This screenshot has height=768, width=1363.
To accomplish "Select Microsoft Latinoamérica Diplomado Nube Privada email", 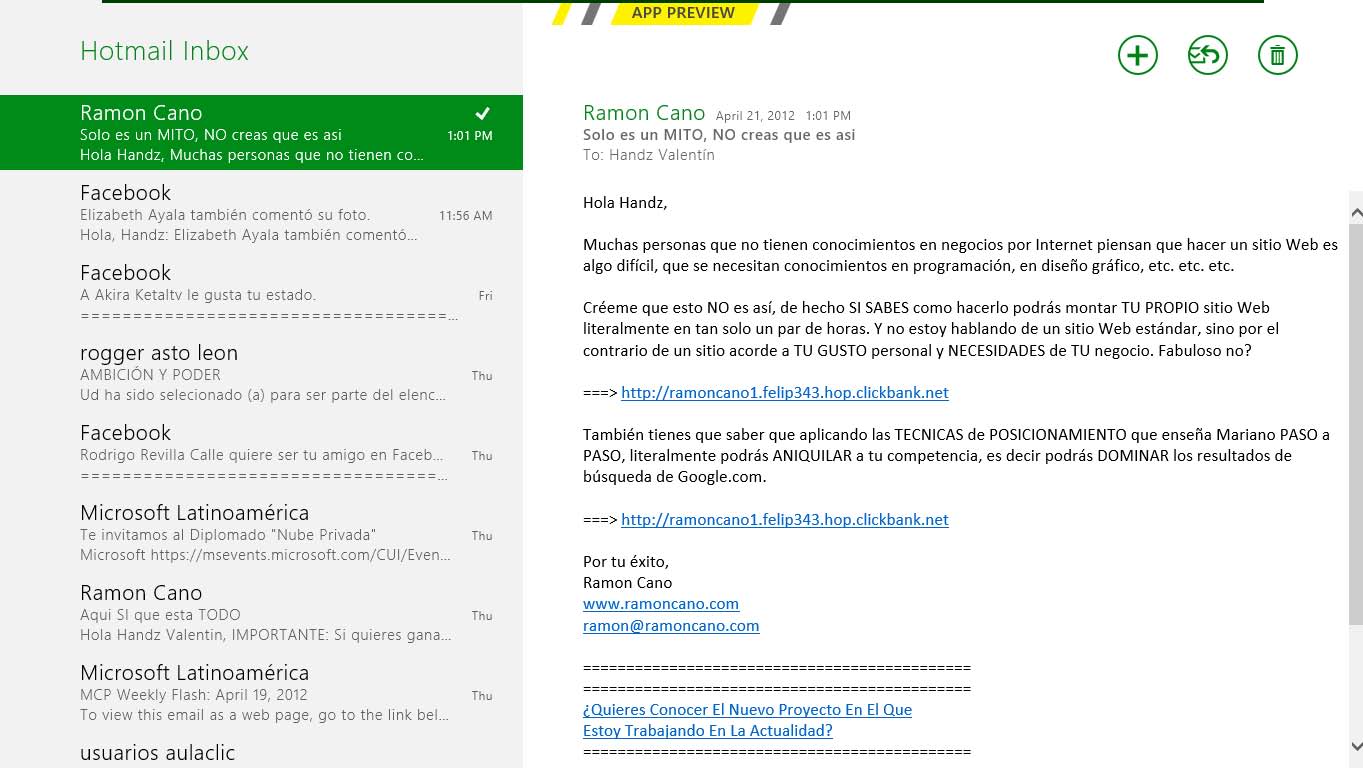I will point(261,532).
